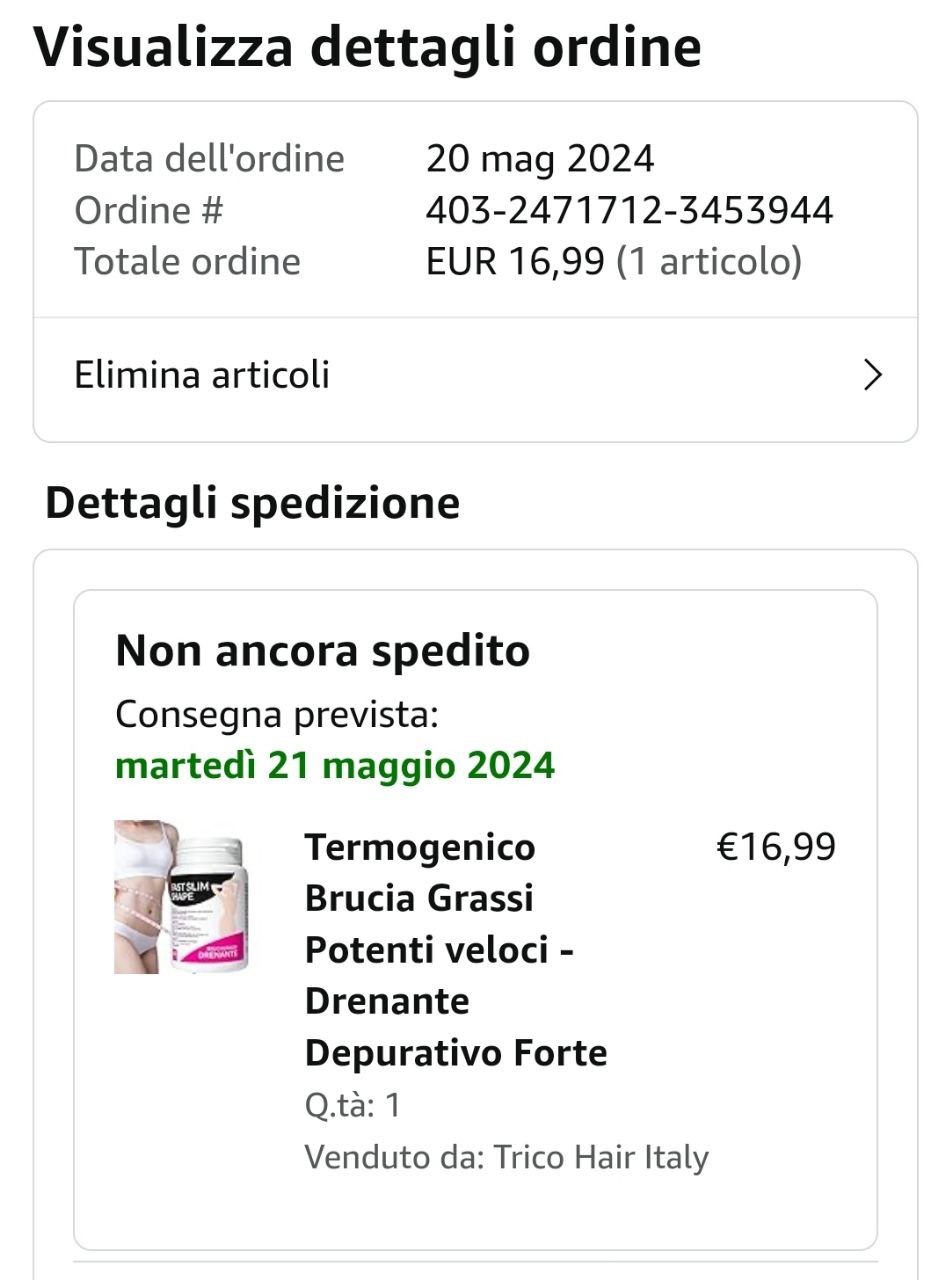Open the Fast Slim Shape product thumbnail

180,897
